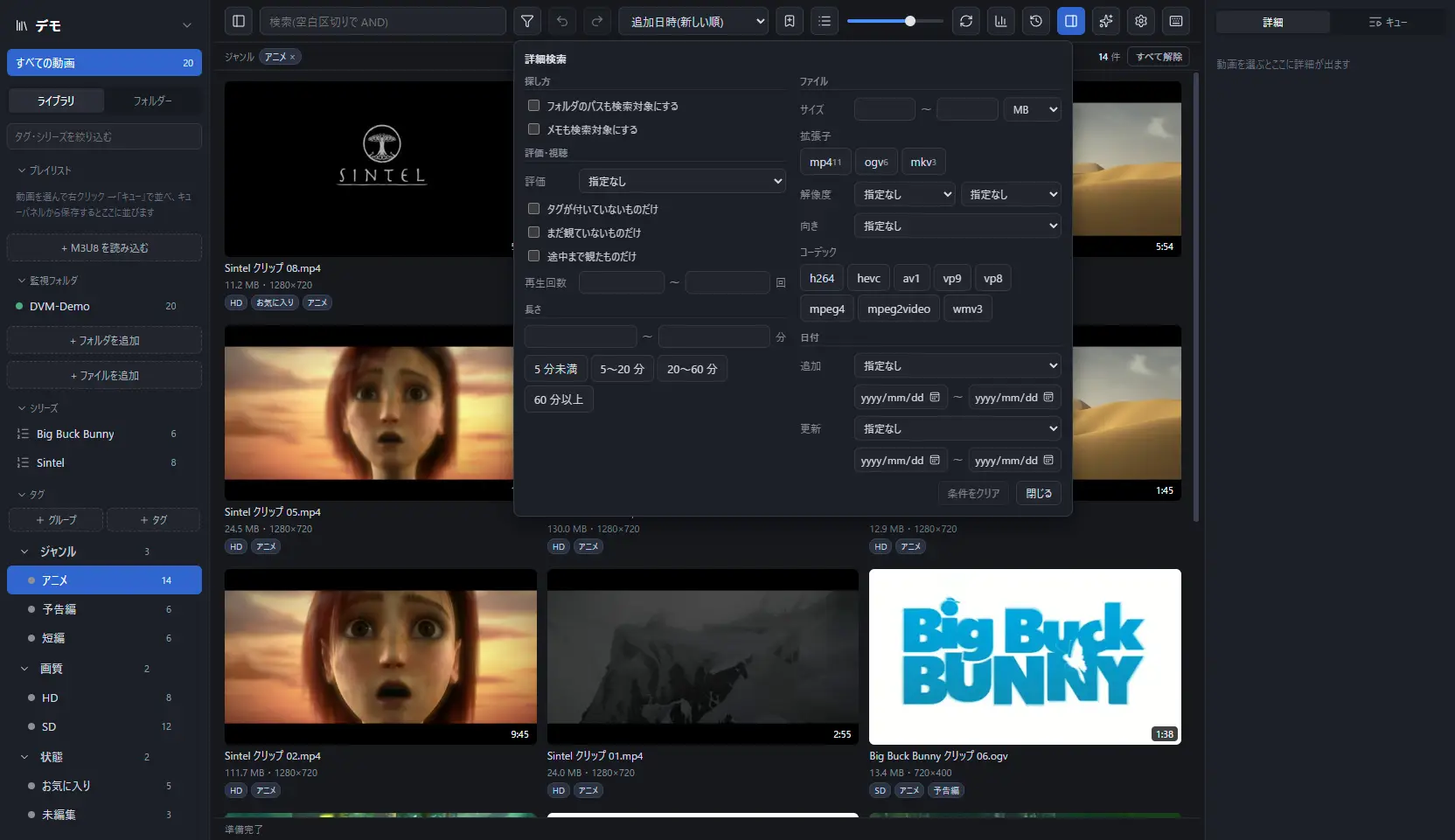Click the undo arrow in the toolbar
This screenshot has height=840, width=1455.
click(562, 21)
